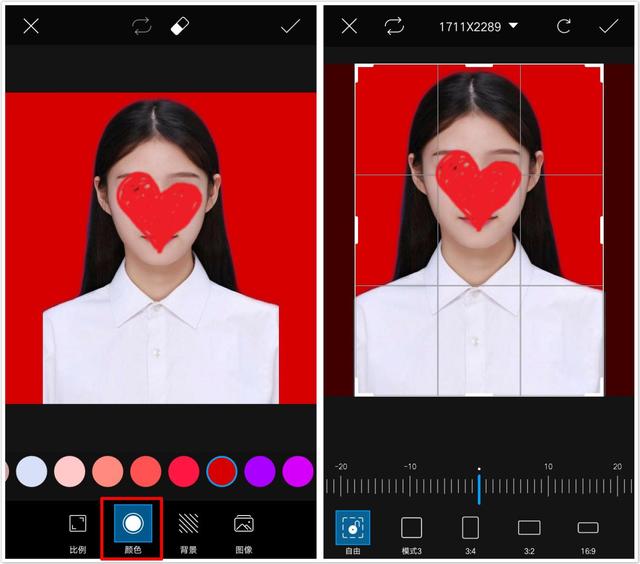Select the 自由 free crop mode
The image size is (640, 564).
pyautogui.click(x=353, y=533)
